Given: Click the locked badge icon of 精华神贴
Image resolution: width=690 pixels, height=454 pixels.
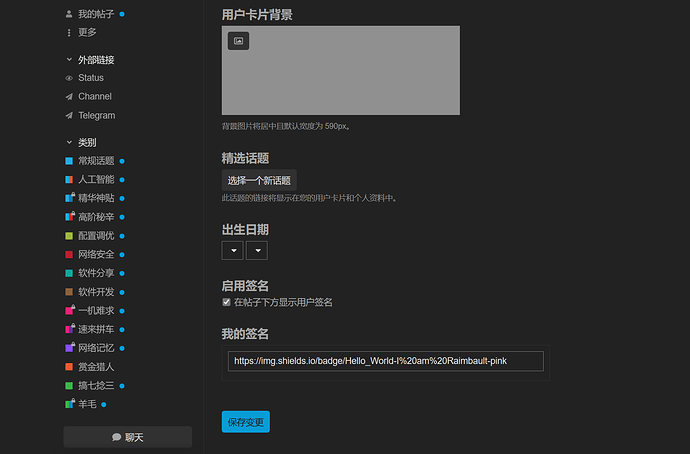Looking at the screenshot, I should click(x=70, y=198).
